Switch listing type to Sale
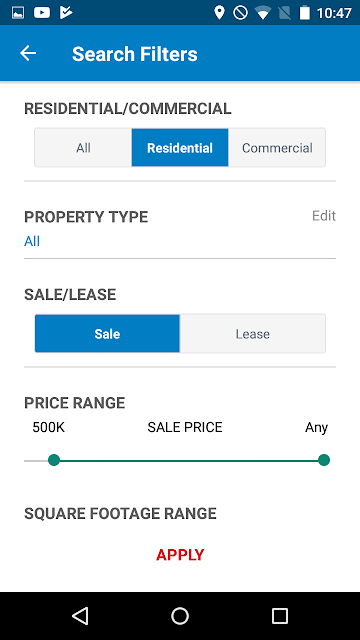This screenshot has width=360, height=640. click(x=107, y=333)
